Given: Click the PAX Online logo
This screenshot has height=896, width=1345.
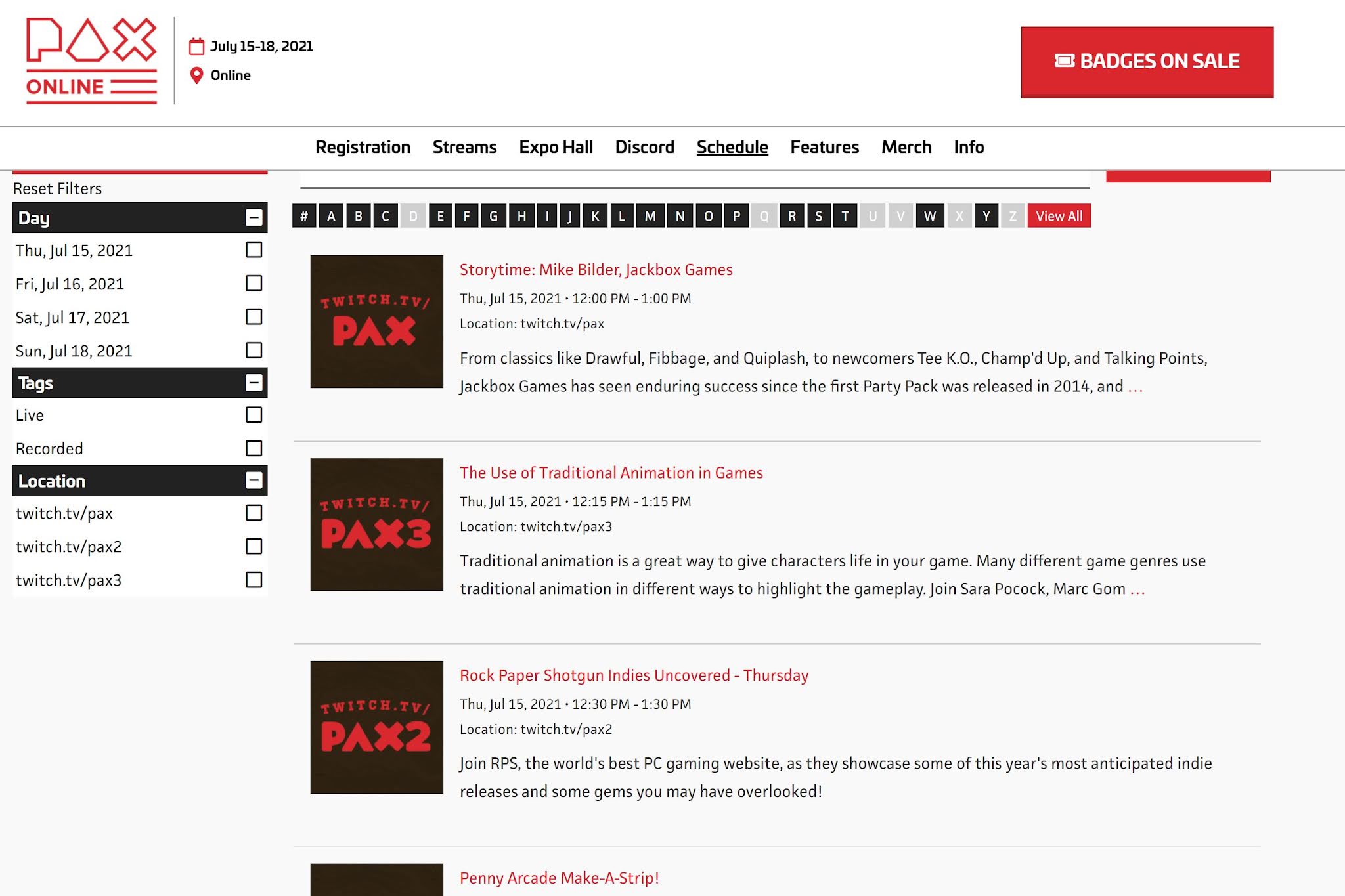Looking at the screenshot, I should coord(91,60).
